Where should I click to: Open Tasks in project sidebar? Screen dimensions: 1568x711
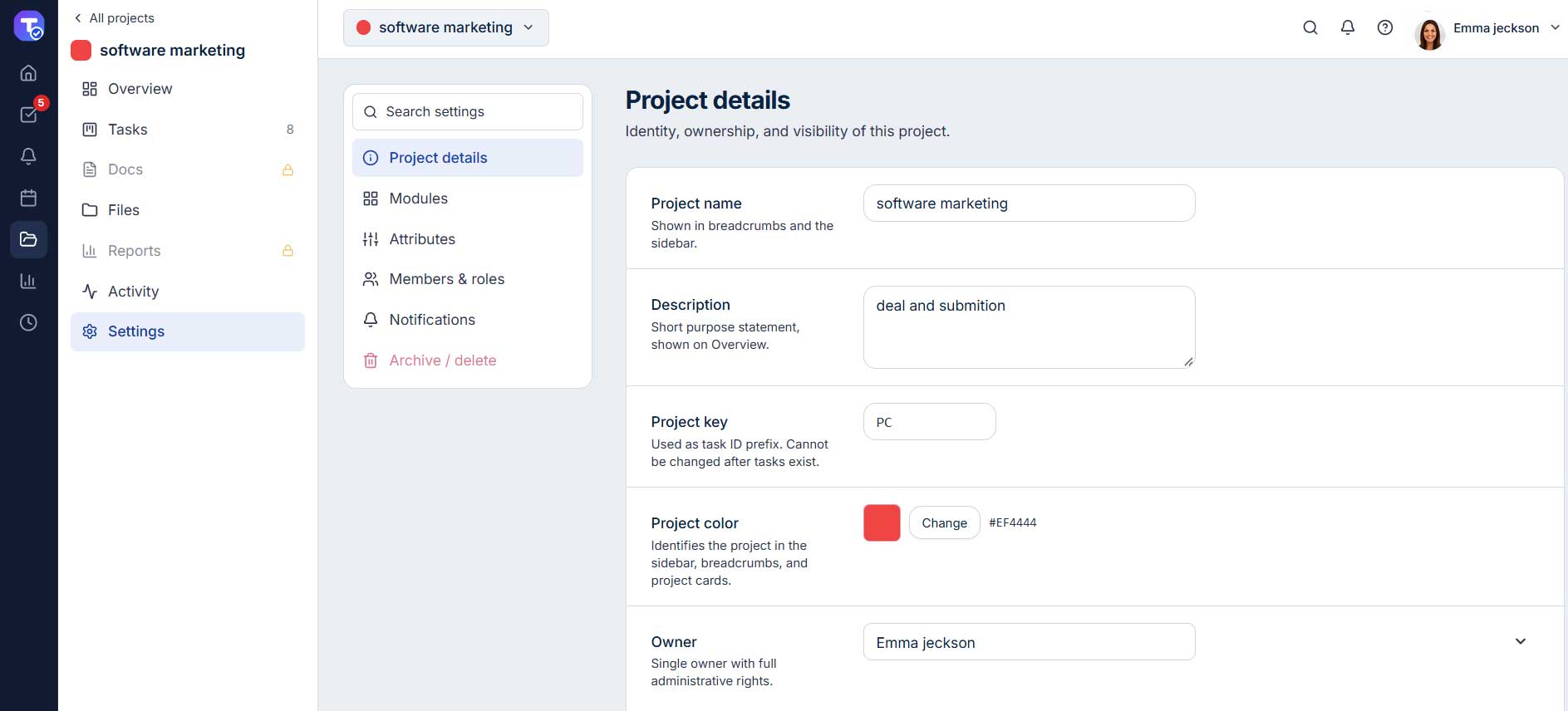click(x=188, y=130)
